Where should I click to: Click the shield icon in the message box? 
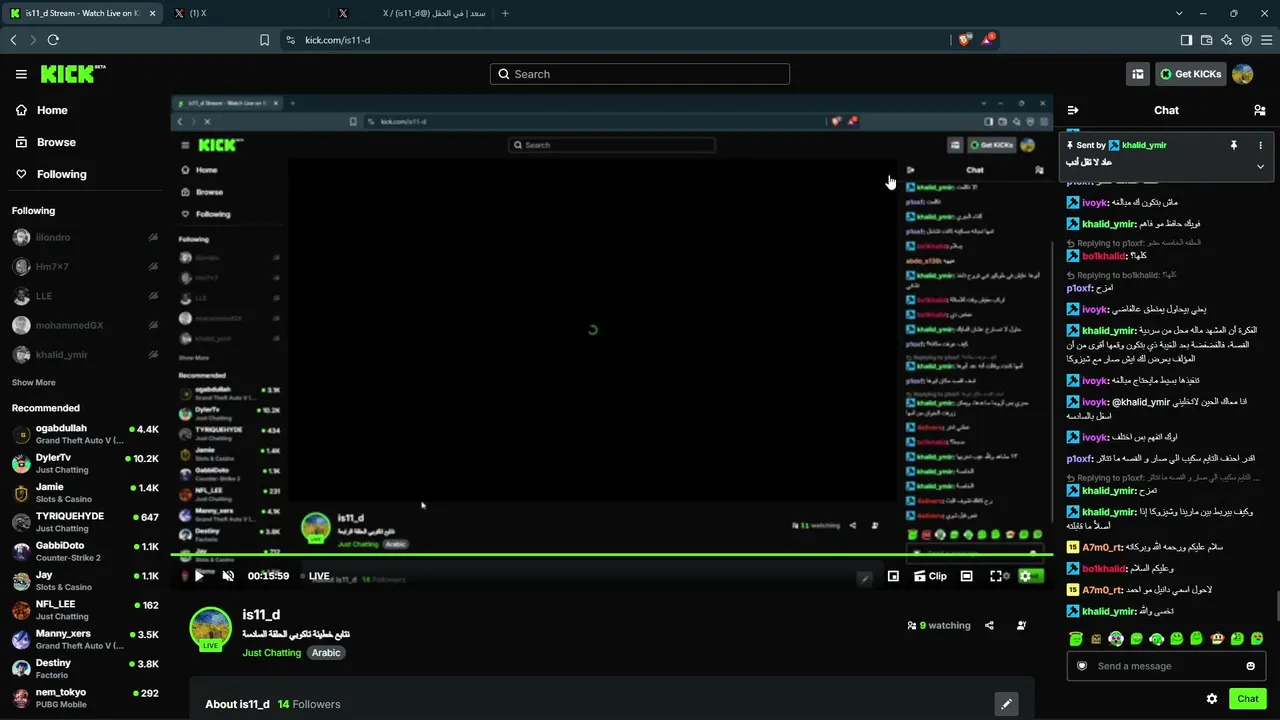(1081, 666)
